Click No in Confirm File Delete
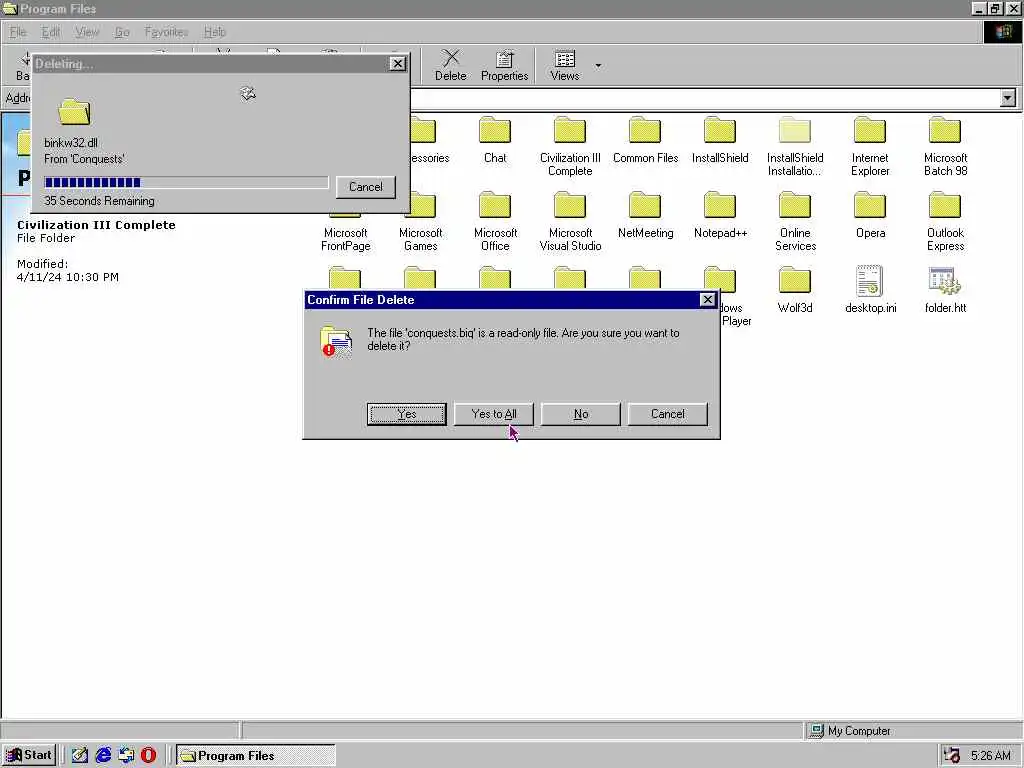 click(581, 414)
